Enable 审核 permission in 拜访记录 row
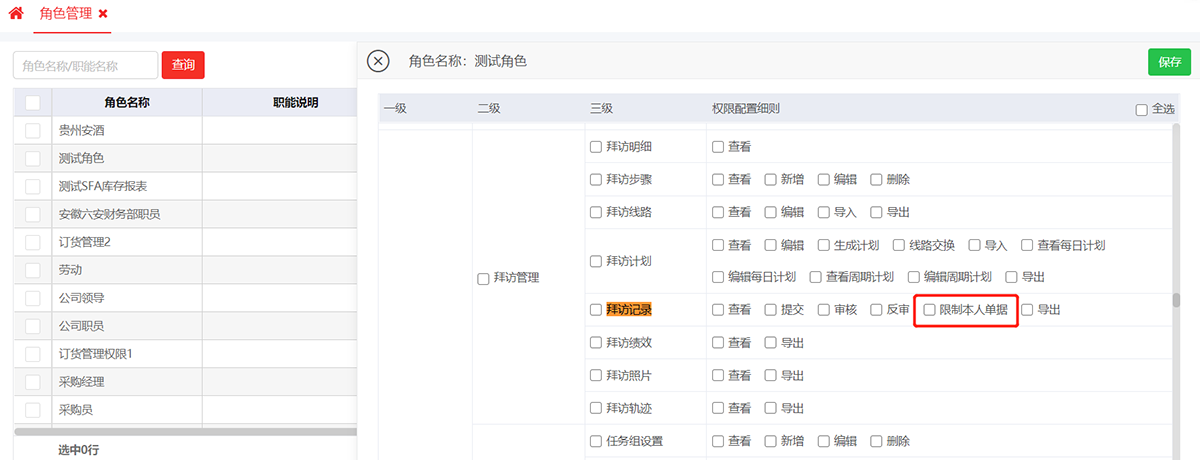 (824, 310)
